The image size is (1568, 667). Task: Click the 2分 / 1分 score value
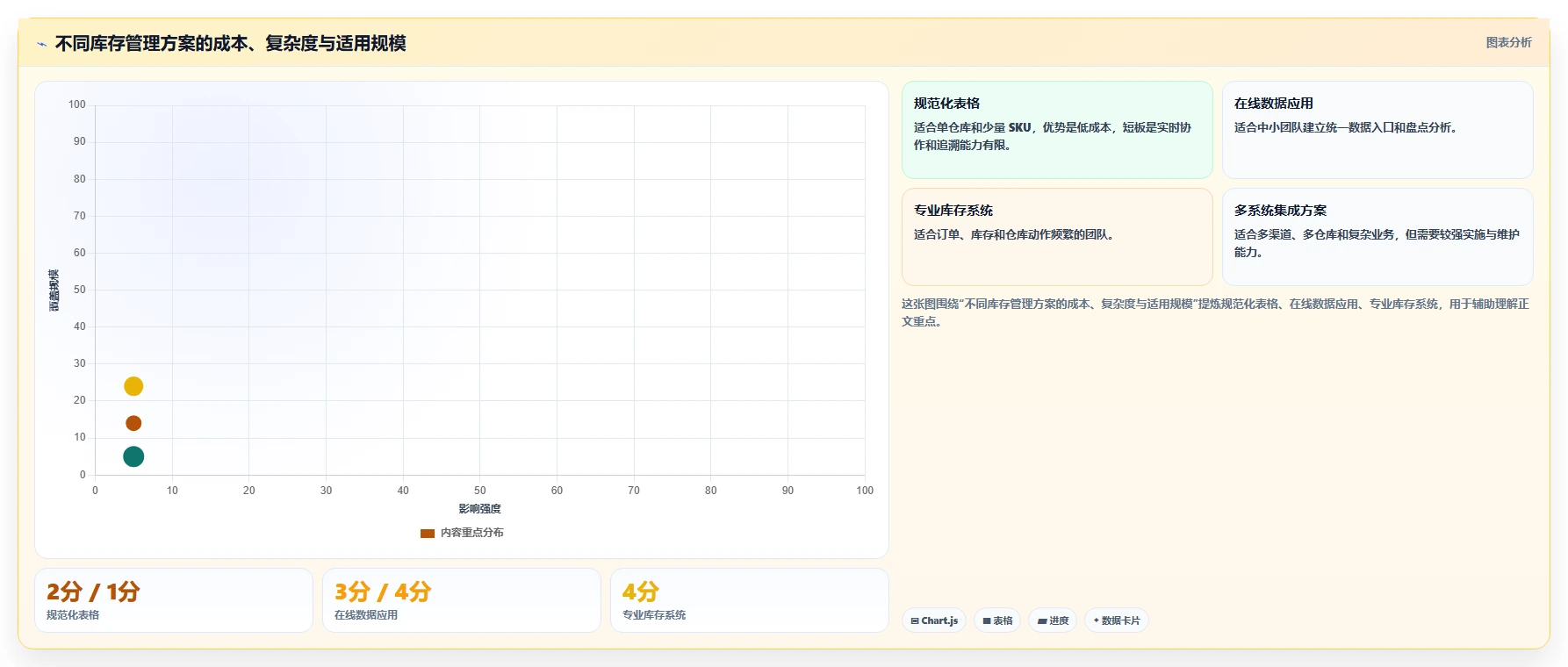click(93, 592)
